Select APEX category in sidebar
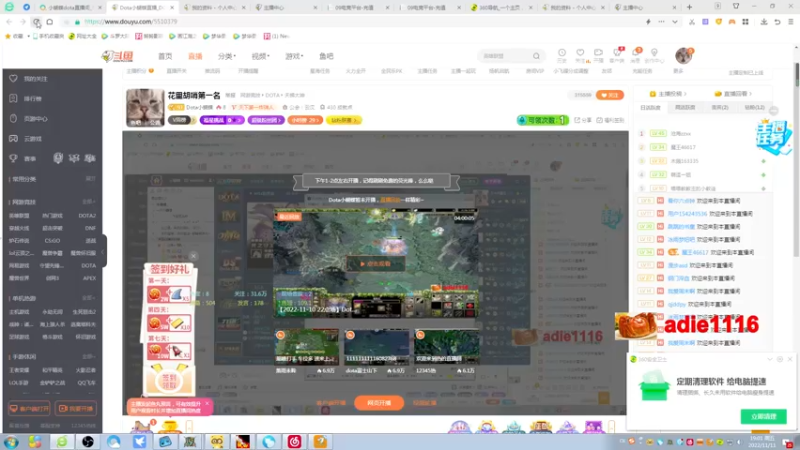This screenshot has height=450, width=800. [x=89, y=278]
